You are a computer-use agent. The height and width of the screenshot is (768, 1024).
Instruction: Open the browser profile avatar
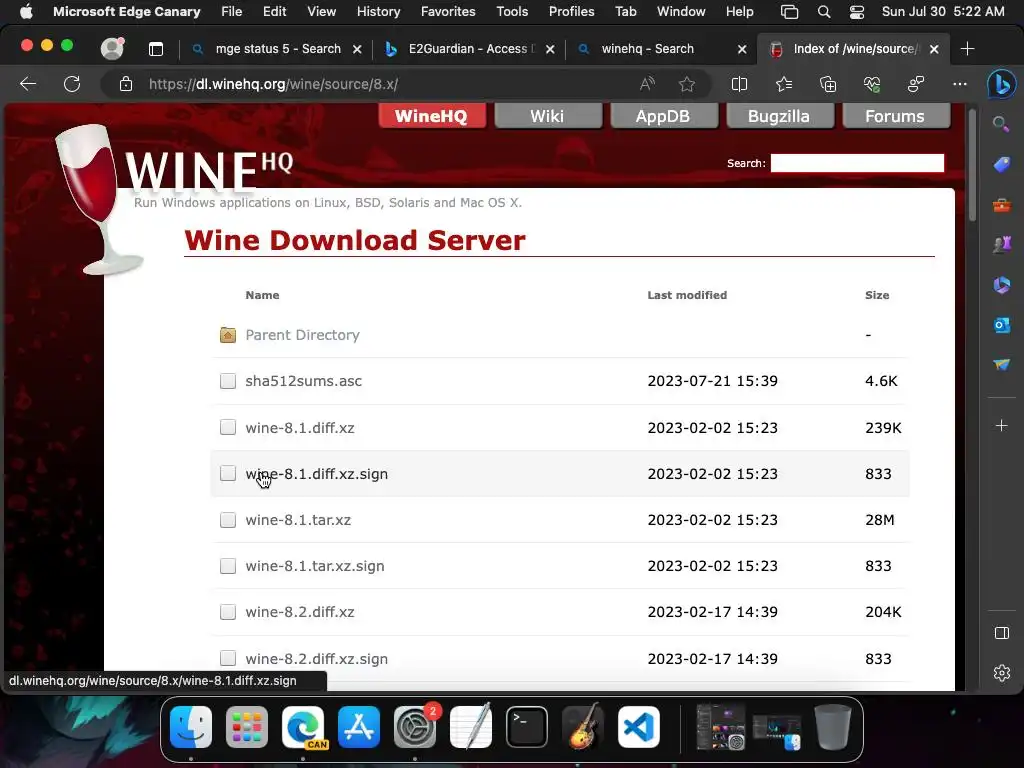coord(112,48)
